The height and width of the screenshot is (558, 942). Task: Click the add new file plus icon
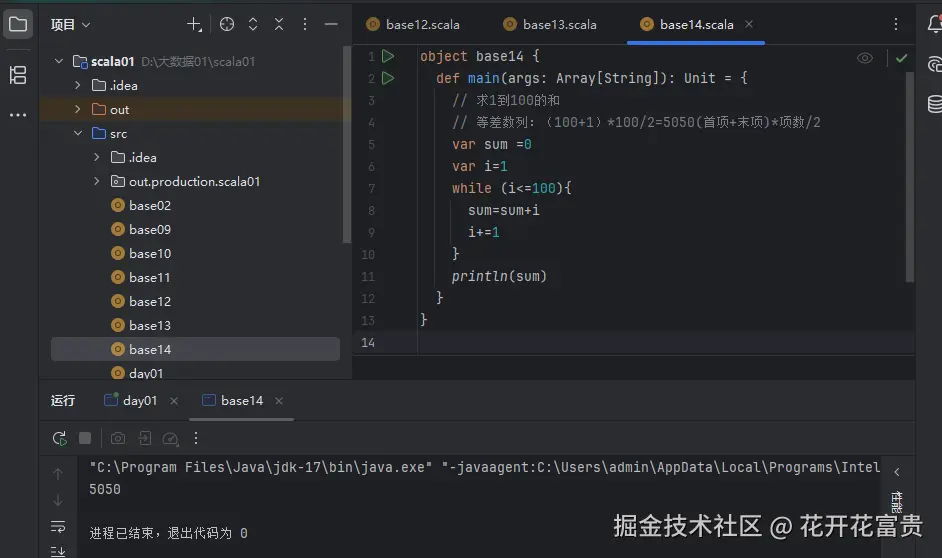coord(194,25)
